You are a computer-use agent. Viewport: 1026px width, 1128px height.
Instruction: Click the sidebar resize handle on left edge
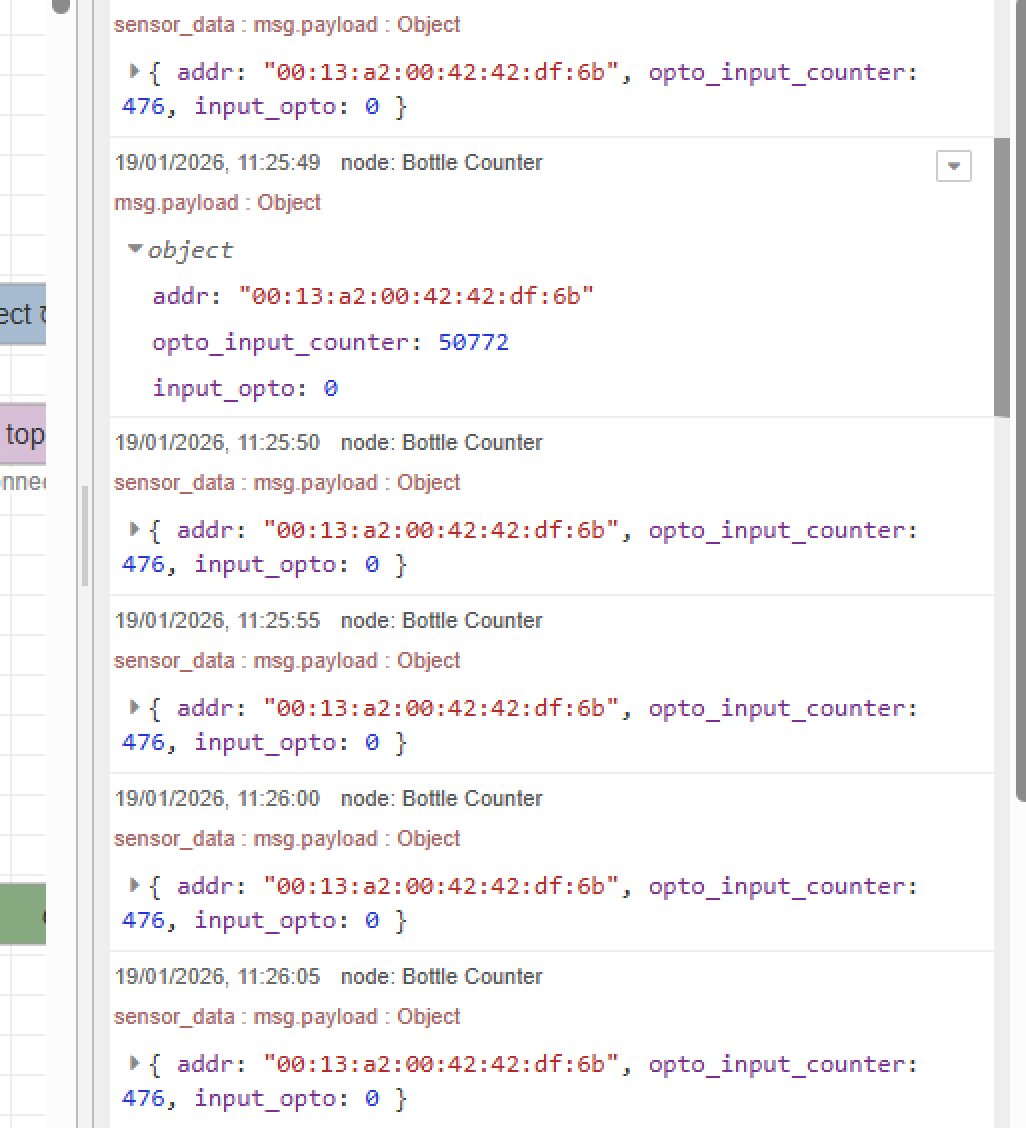click(x=85, y=536)
